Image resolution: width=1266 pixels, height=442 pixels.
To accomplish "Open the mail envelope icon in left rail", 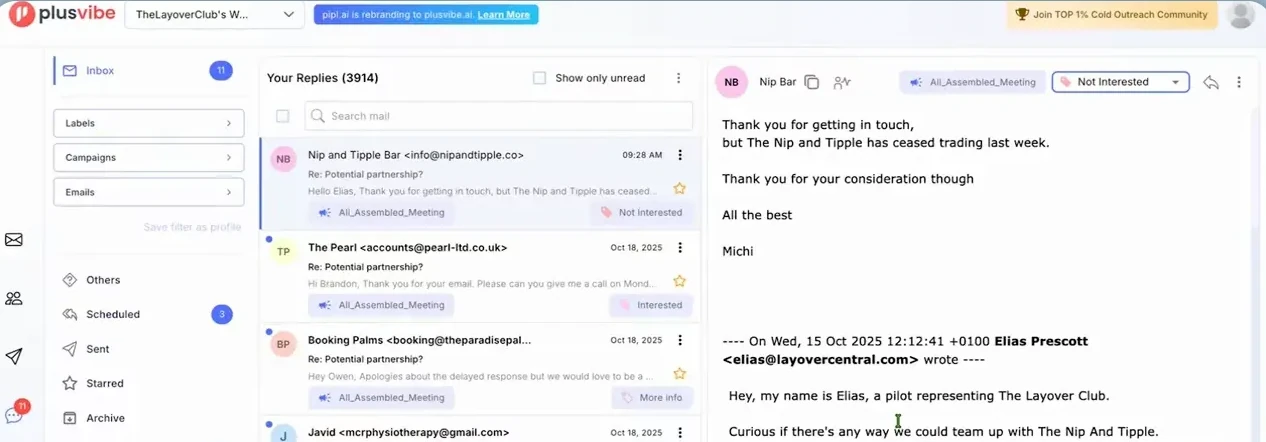I will pyautogui.click(x=14, y=240).
